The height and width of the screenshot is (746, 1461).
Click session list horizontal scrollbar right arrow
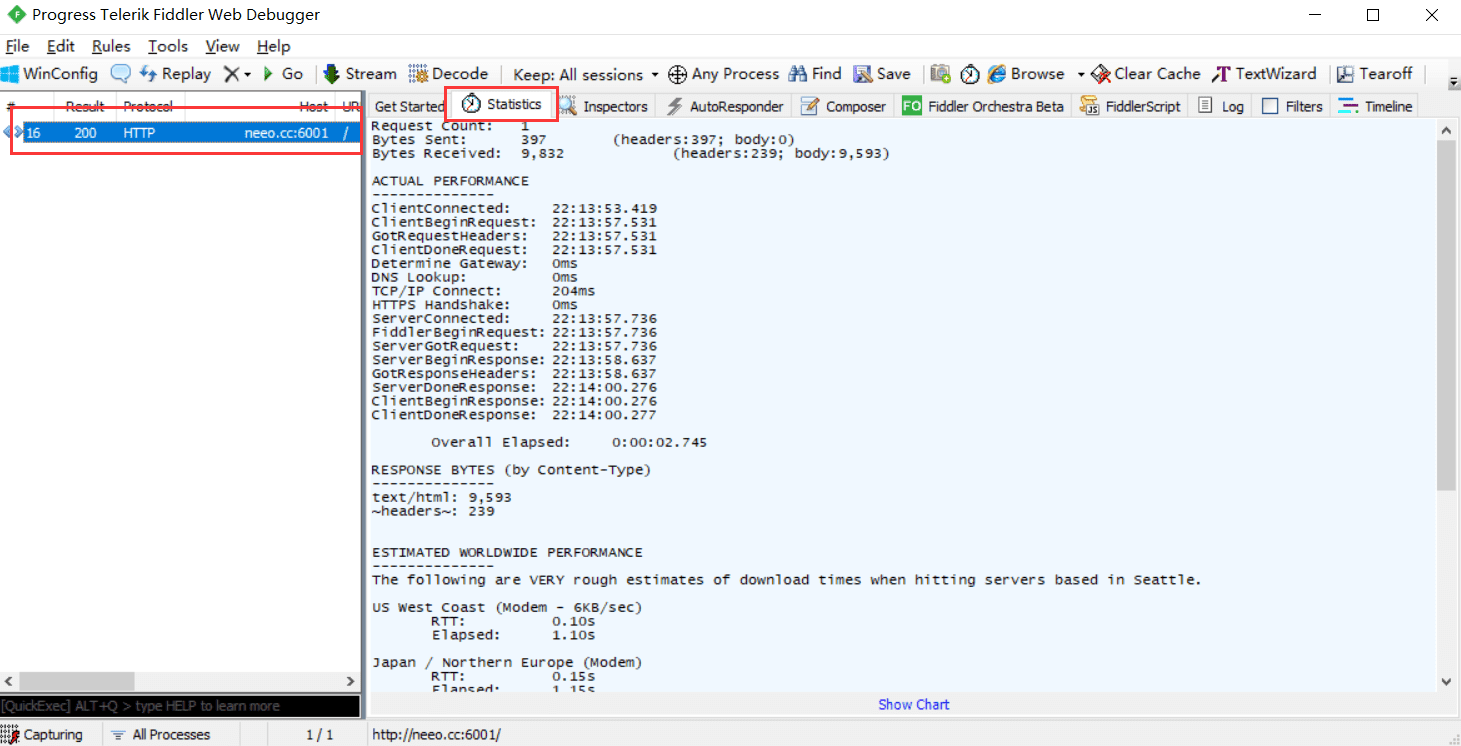[350, 681]
